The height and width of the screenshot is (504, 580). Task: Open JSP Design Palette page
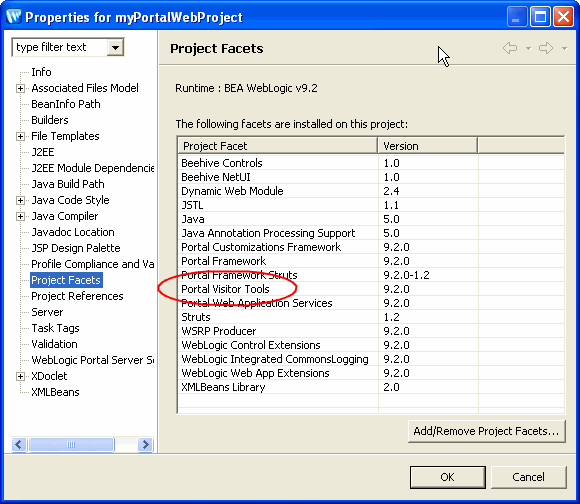pos(76,248)
